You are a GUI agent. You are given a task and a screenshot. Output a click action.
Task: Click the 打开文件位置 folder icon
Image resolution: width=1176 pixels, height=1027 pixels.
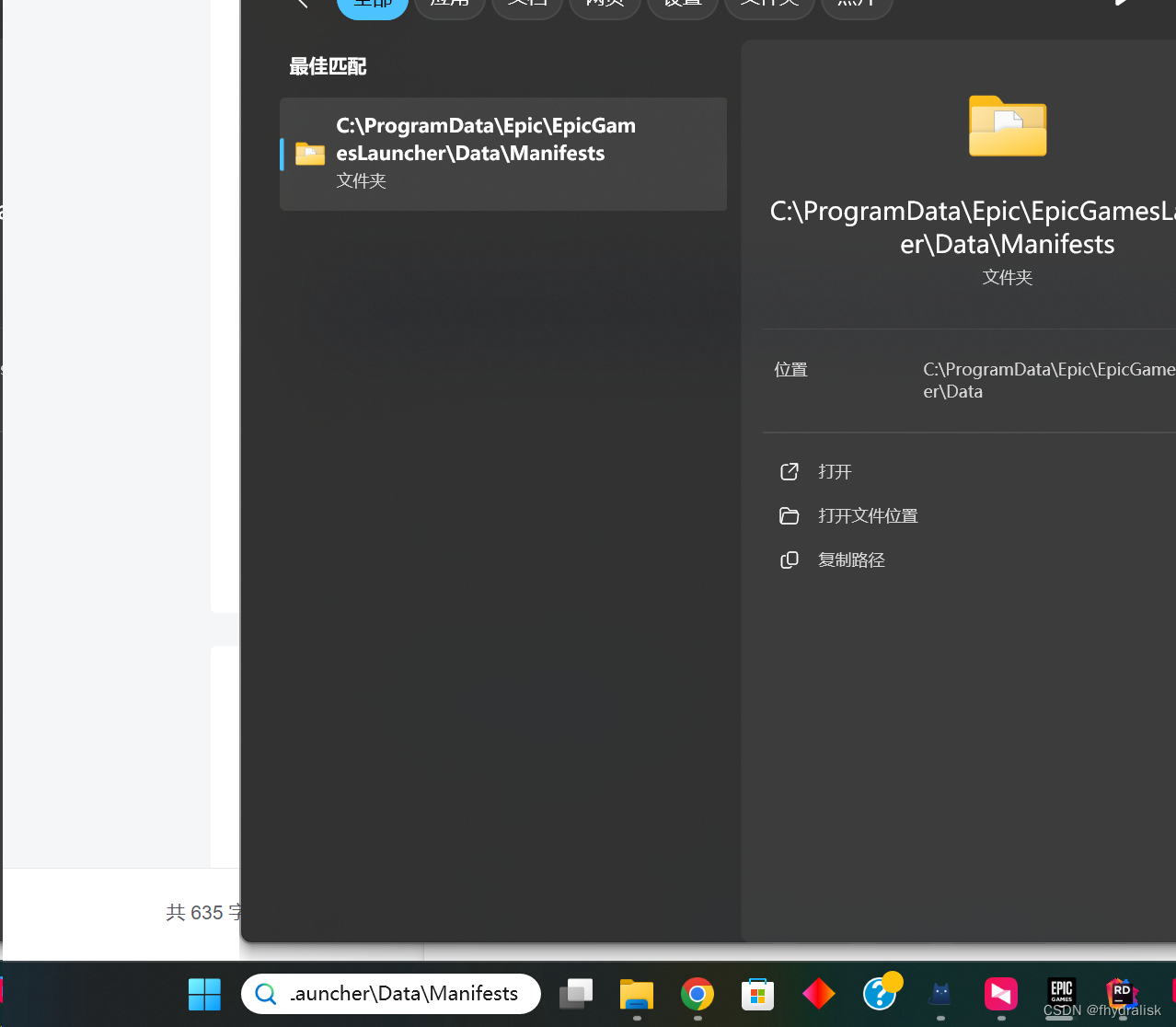(790, 516)
